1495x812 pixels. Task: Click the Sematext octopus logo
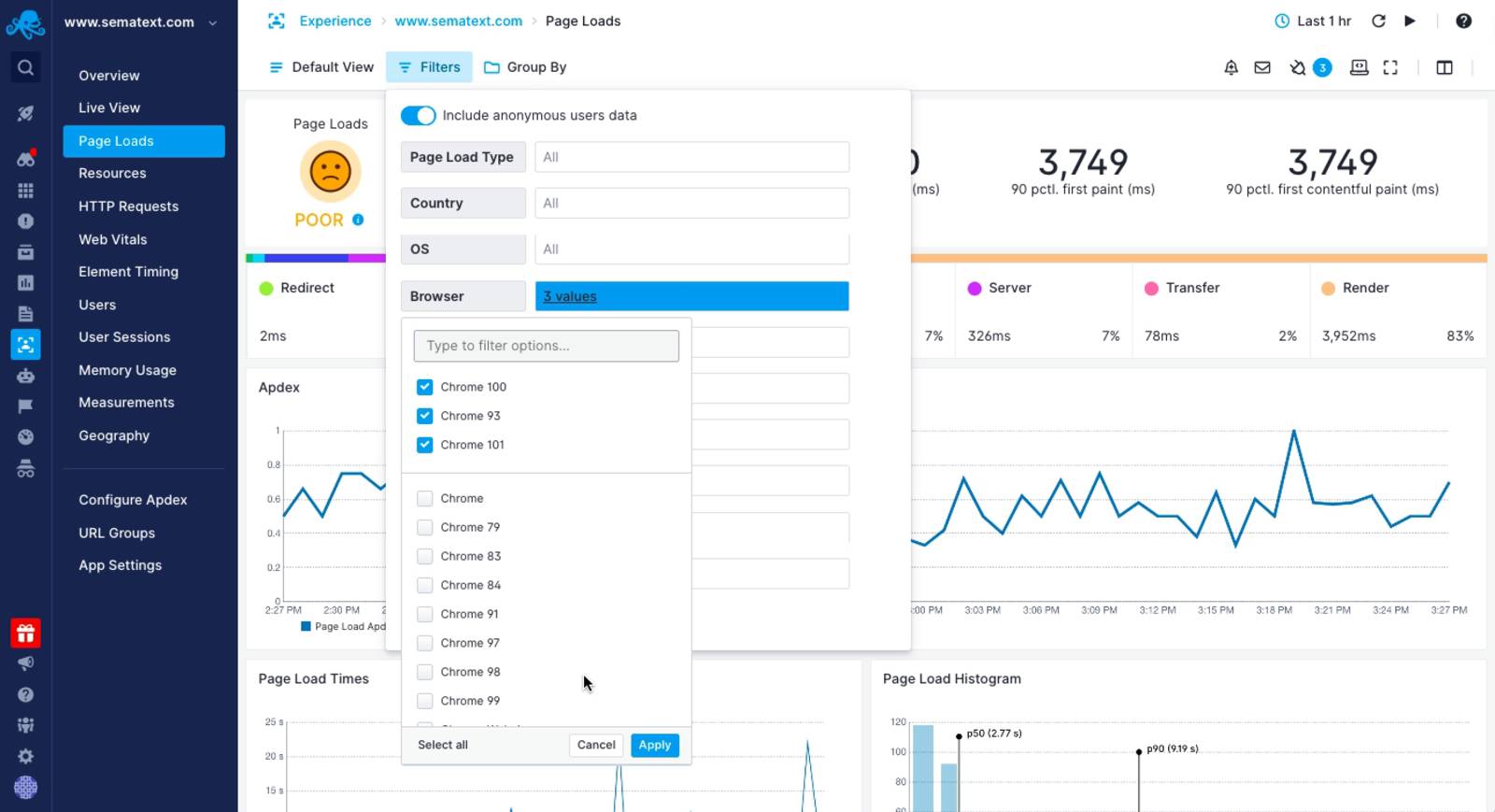(25, 24)
